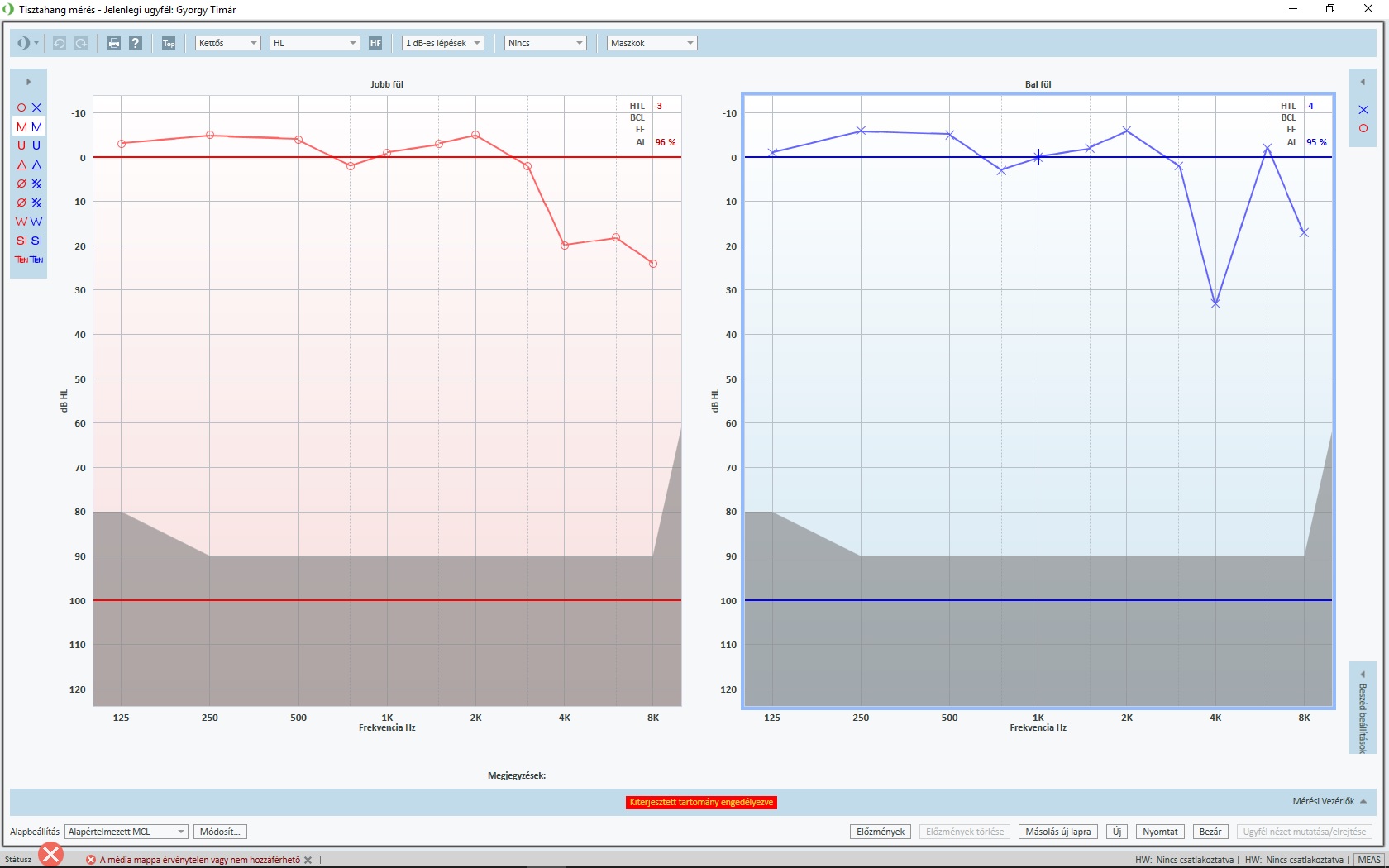The width and height of the screenshot is (1389, 868).
Task: Click the Bal fül chart title
Action: point(1038,84)
